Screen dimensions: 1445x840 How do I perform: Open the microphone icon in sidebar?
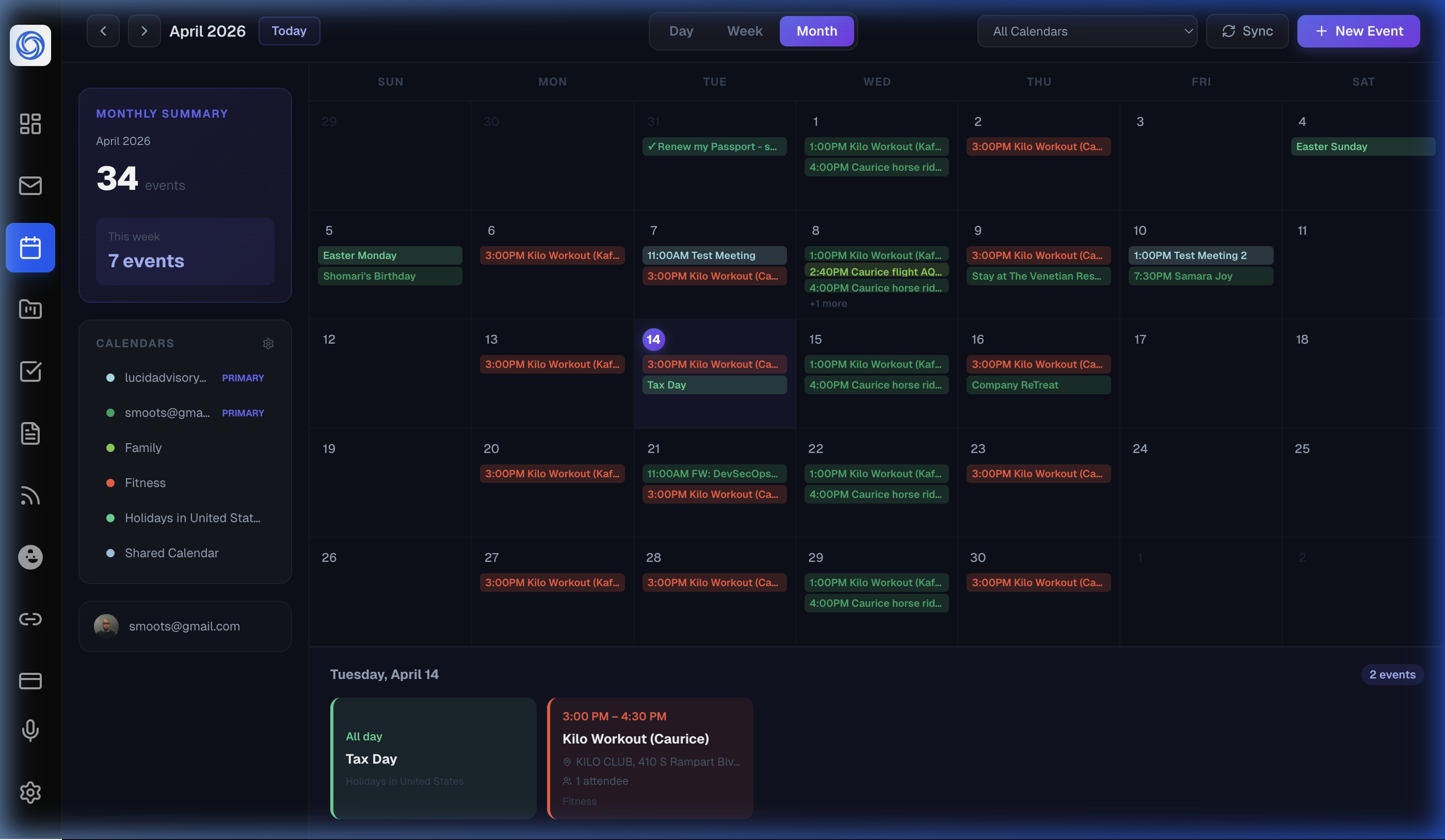pyautogui.click(x=30, y=730)
